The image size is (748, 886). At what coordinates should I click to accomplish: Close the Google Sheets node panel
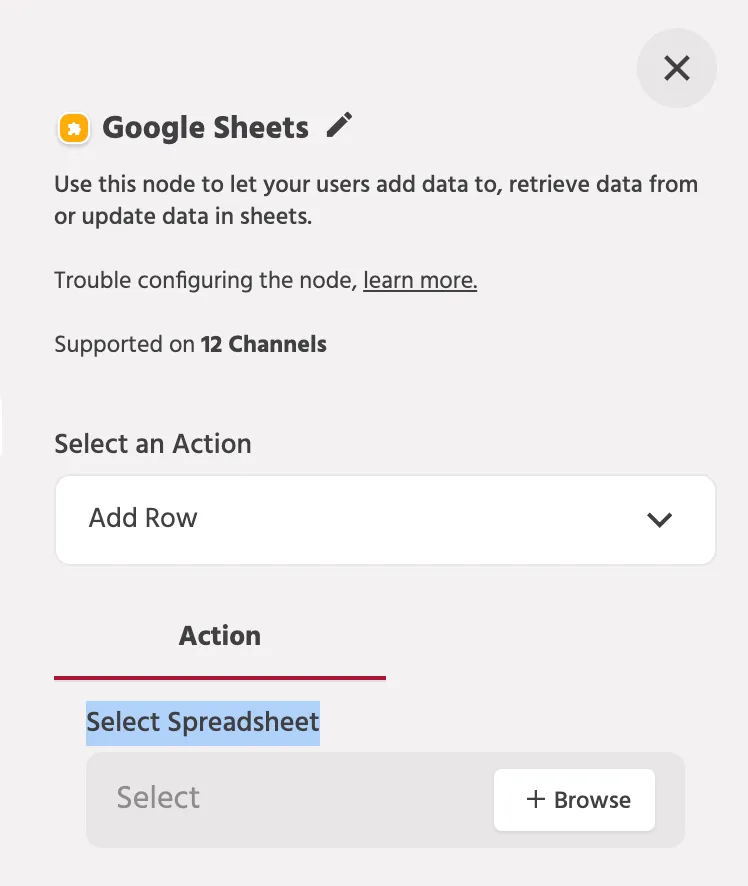676,68
